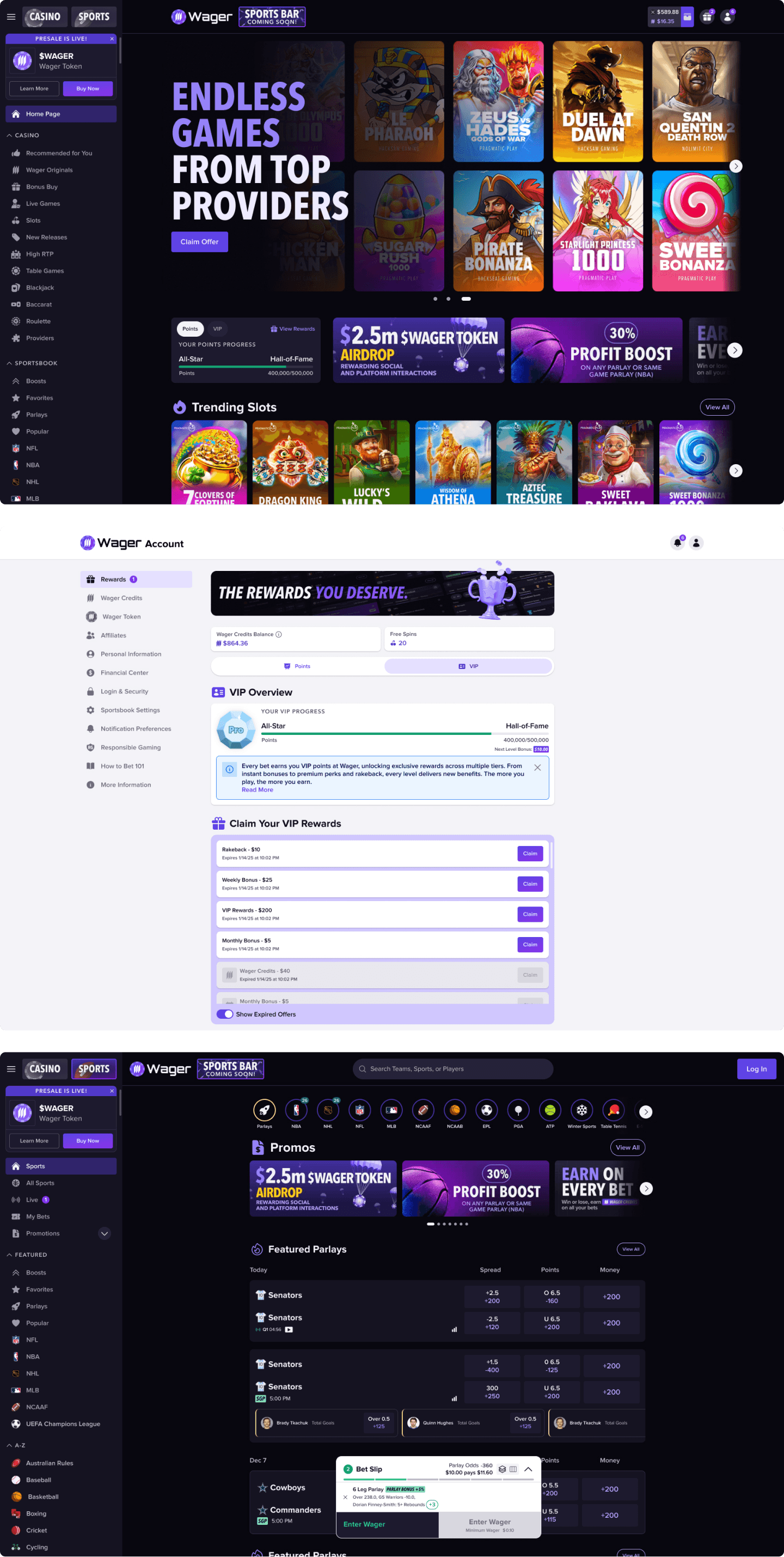
Task: Open the header gift icon with badge 2
Action: pyautogui.click(x=706, y=17)
